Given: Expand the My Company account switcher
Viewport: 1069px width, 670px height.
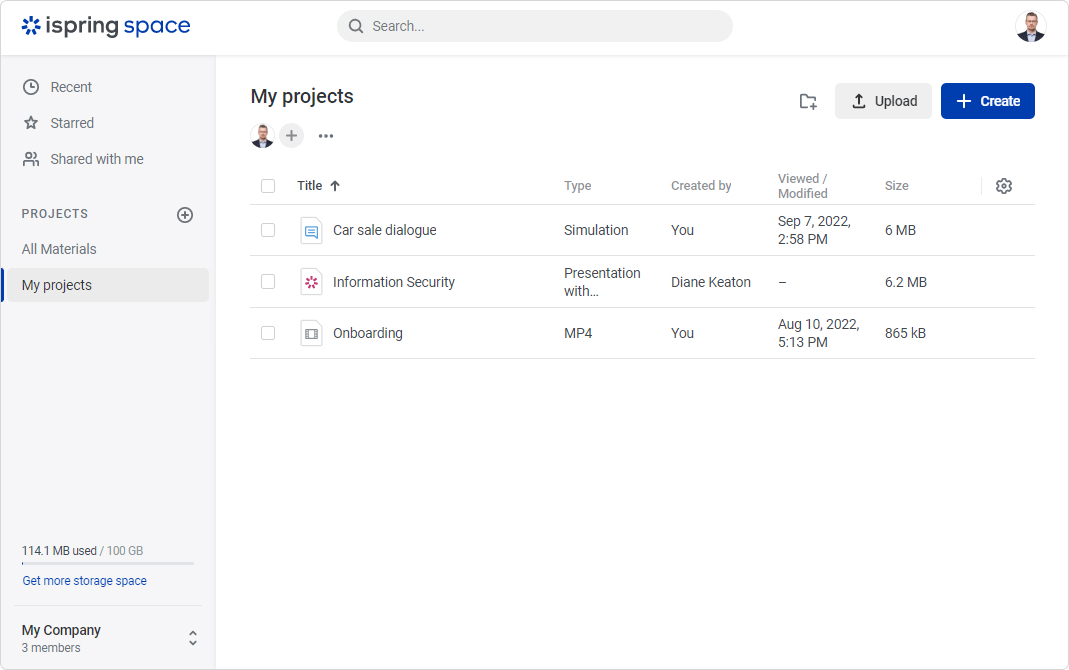Looking at the screenshot, I should (x=193, y=638).
